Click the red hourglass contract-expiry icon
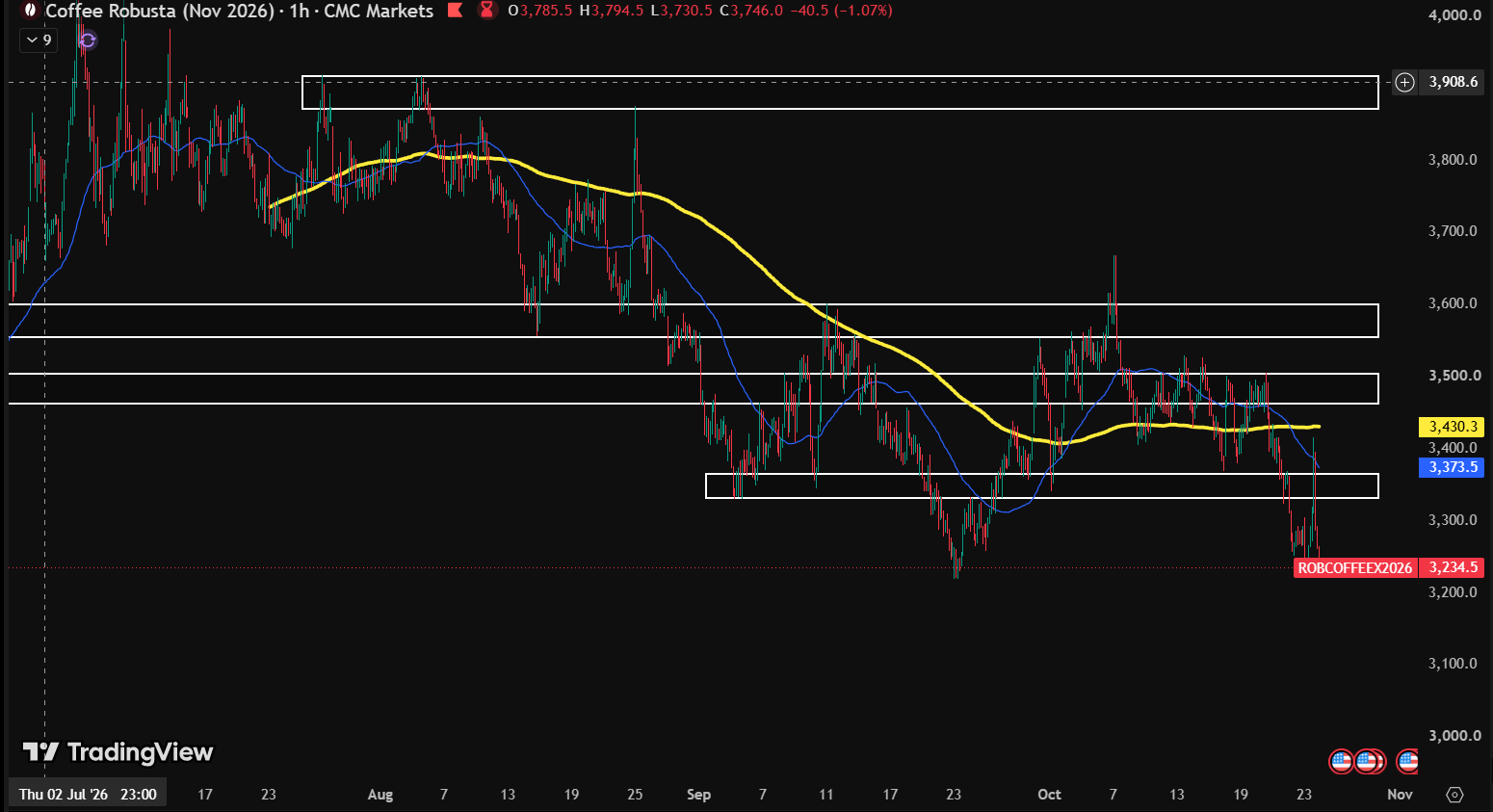 [487, 11]
